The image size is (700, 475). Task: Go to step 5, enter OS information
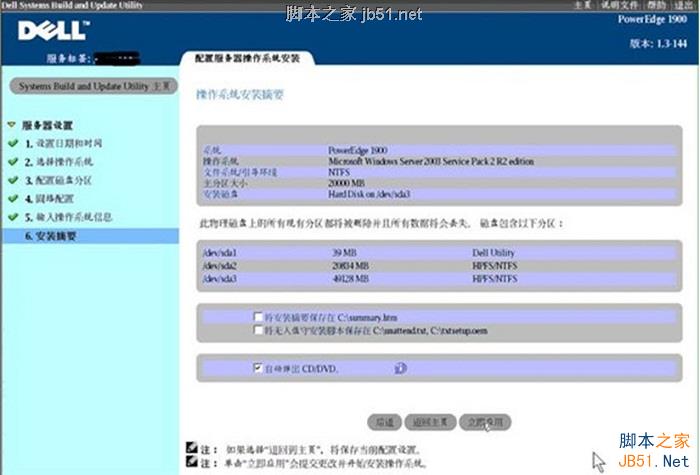pyautogui.click(x=68, y=217)
